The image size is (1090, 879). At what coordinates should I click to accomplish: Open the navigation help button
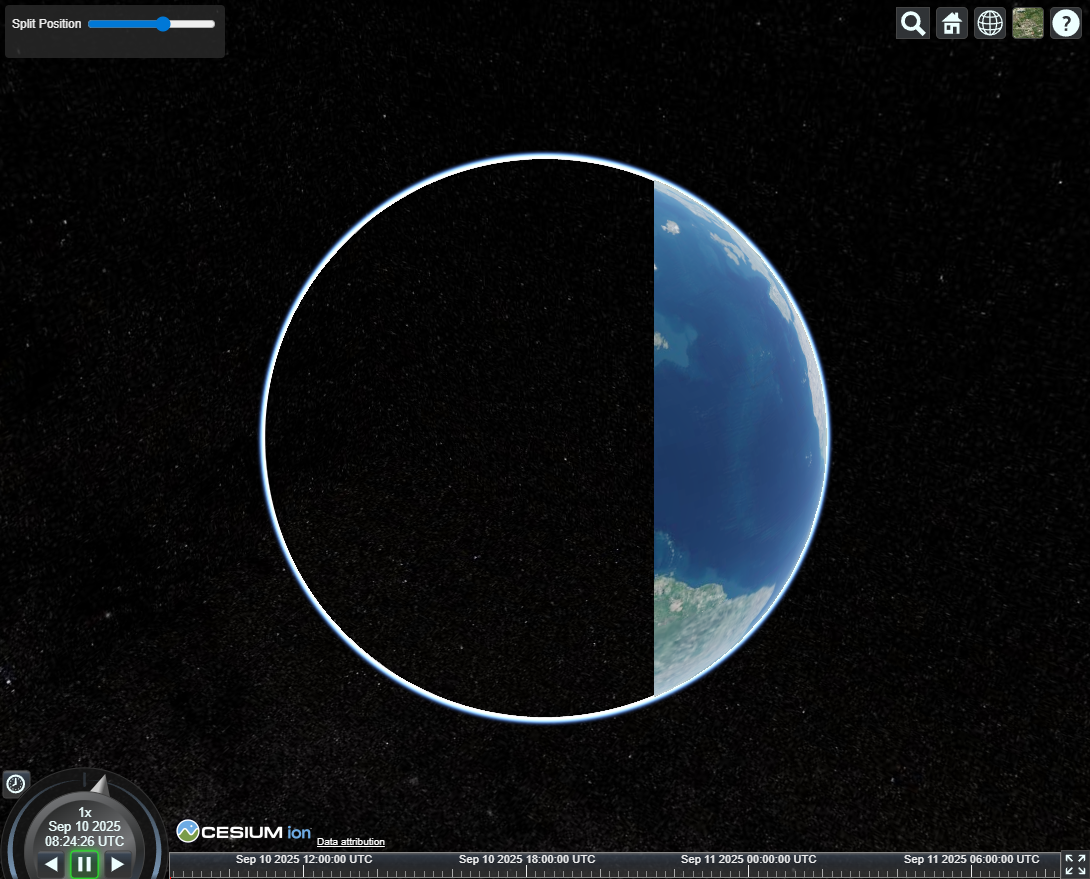(x=1066, y=24)
